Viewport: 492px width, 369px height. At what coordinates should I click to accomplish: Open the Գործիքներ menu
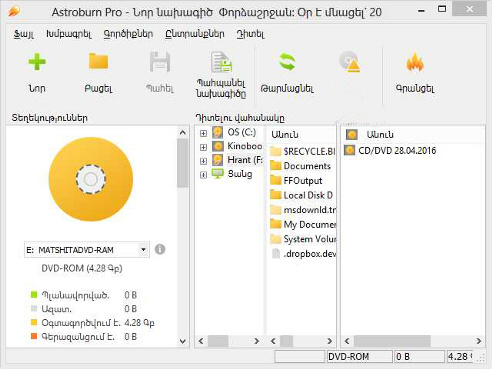pos(128,34)
